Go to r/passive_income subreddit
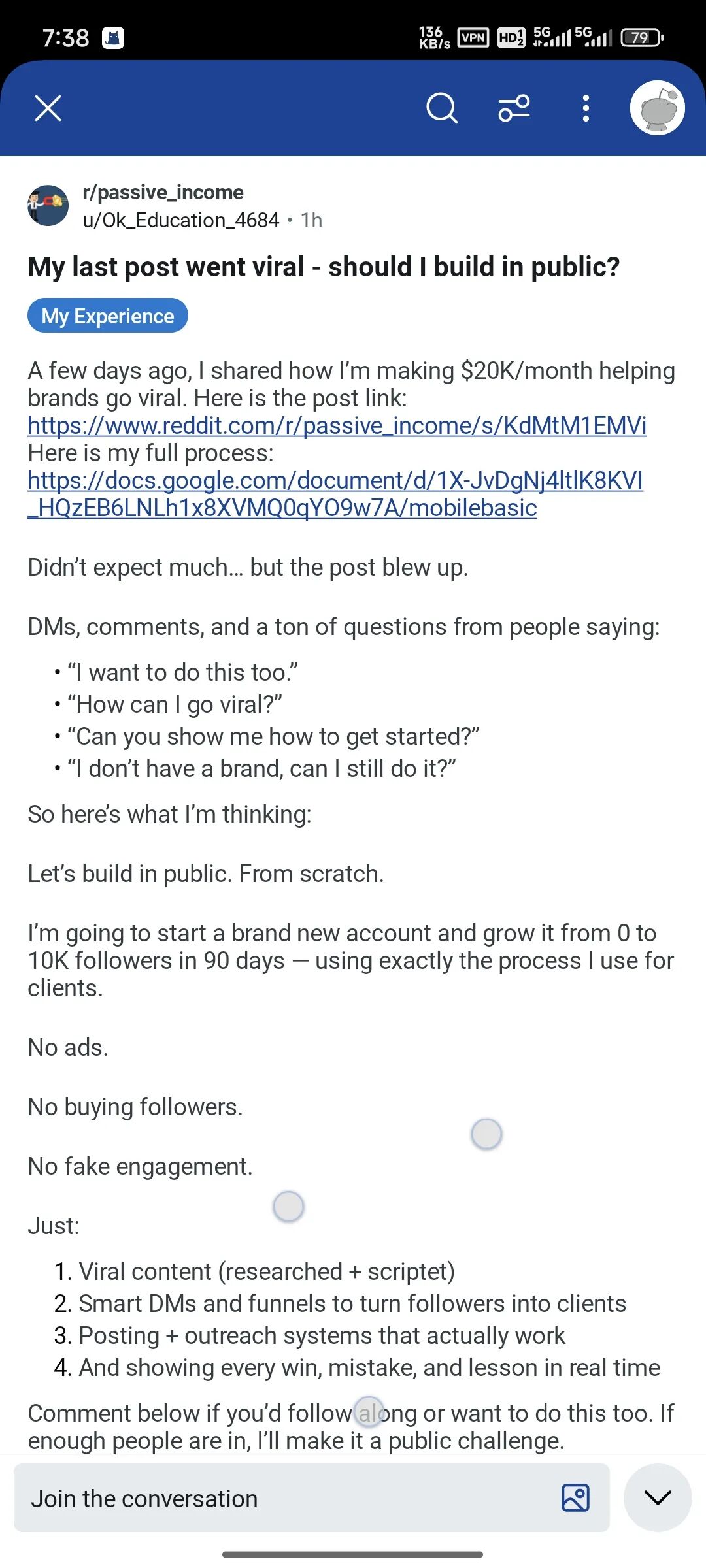The image size is (706, 1568). click(163, 192)
